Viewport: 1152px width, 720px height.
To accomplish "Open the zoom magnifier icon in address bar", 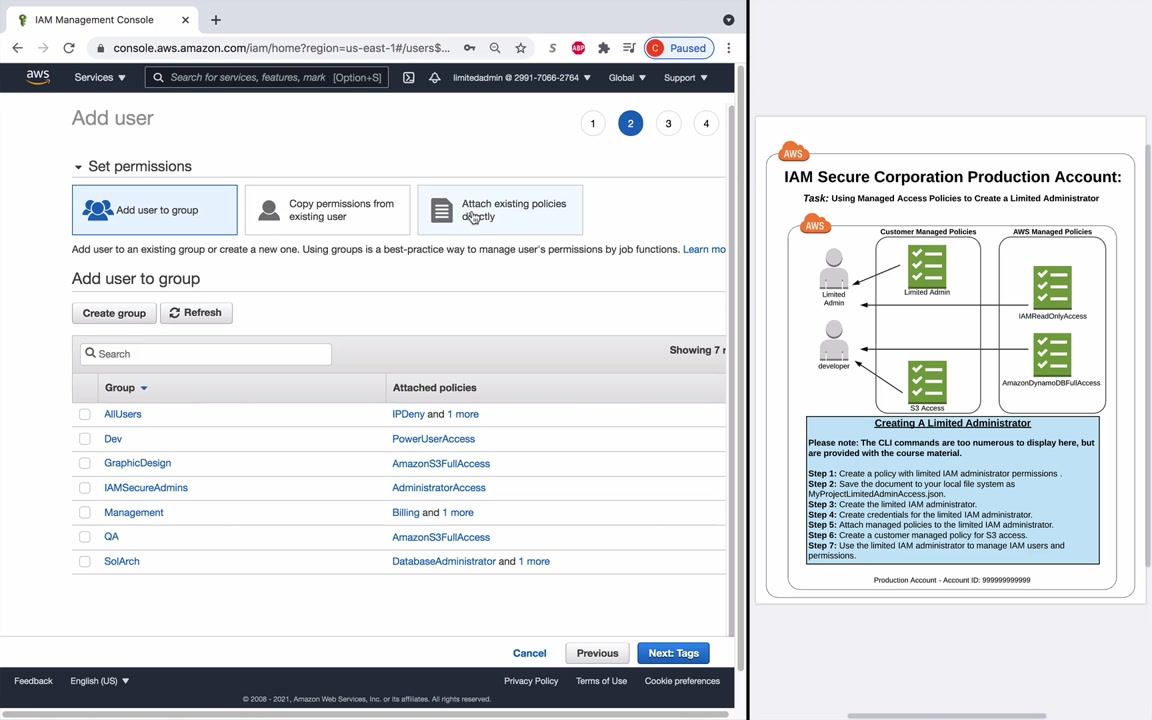I will point(495,48).
